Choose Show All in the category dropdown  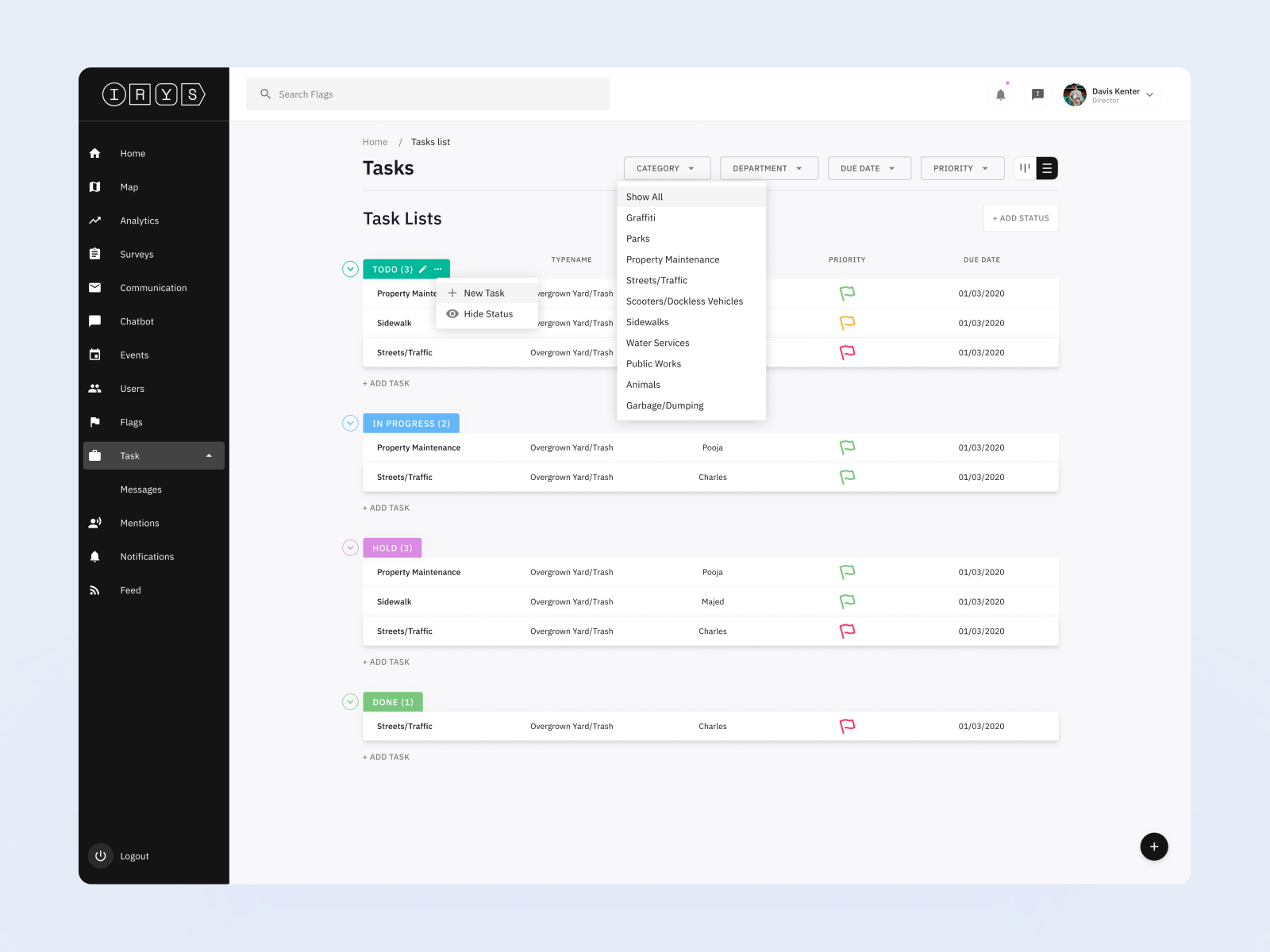(645, 197)
